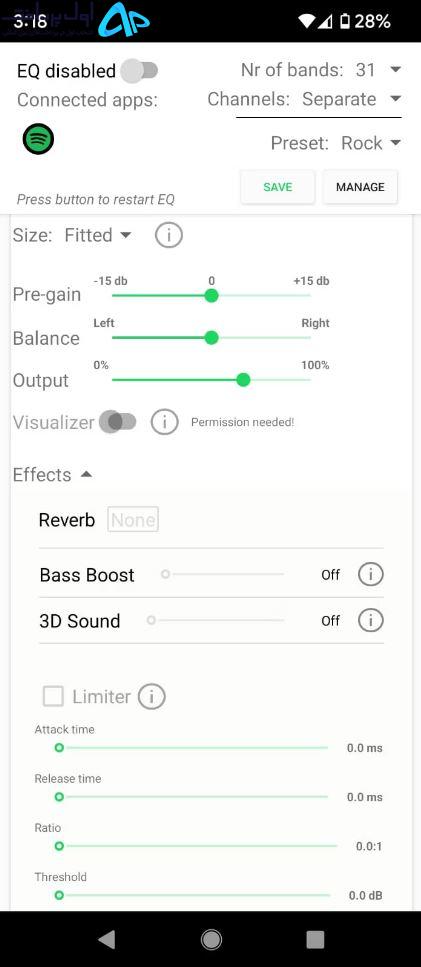The height and width of the screenshot is (967, 421).
Task: Click the SAVE preset button
Action: click(x=277, y=187)
